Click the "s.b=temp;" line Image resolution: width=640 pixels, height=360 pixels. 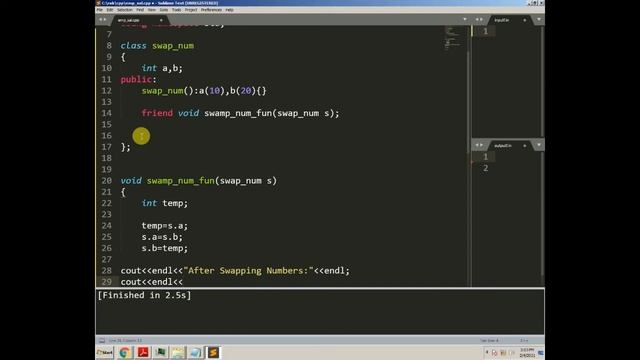point(164,248)
